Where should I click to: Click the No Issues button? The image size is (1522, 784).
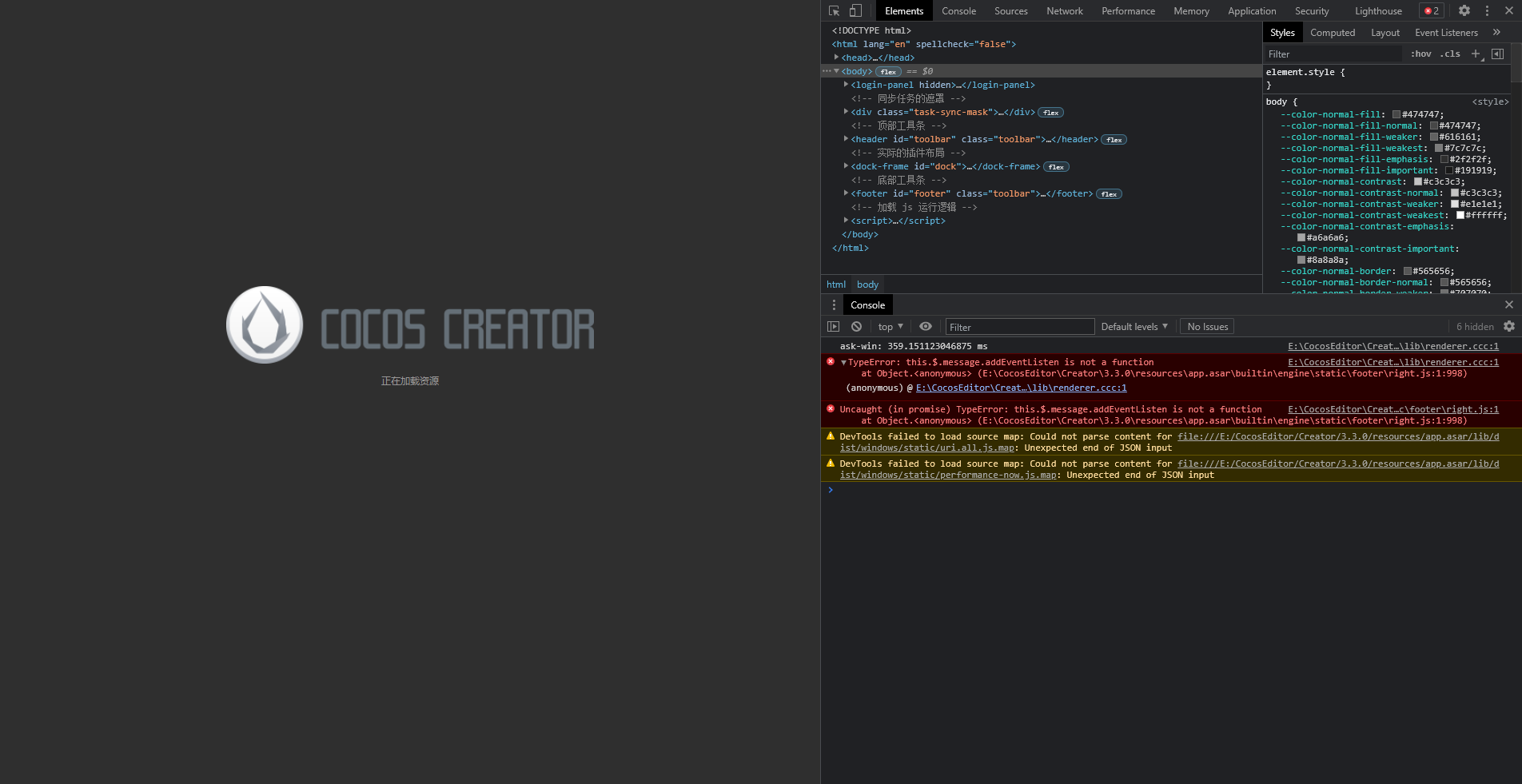pos(1207,326)
